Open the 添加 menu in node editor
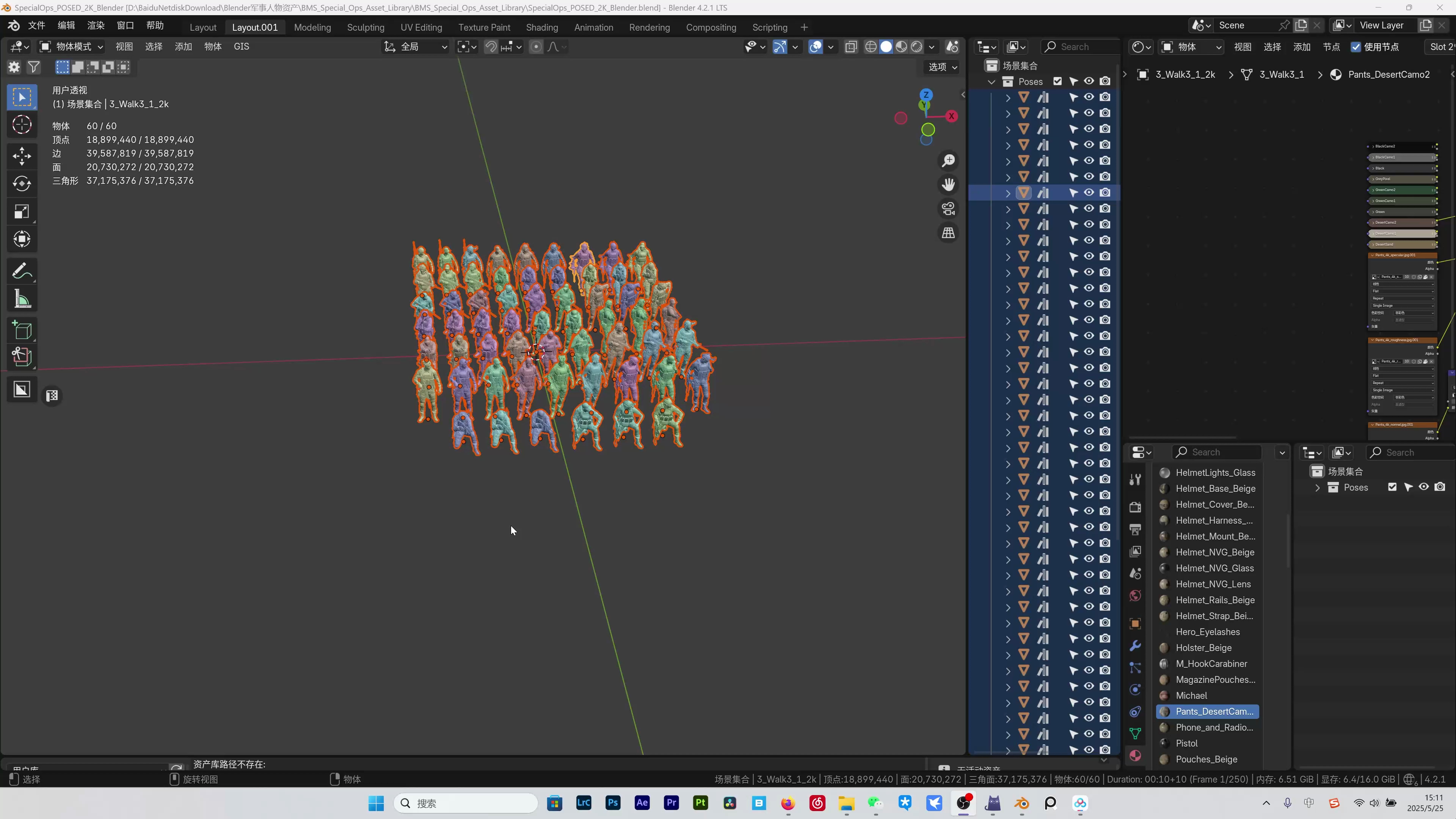 pos(1302,47)
